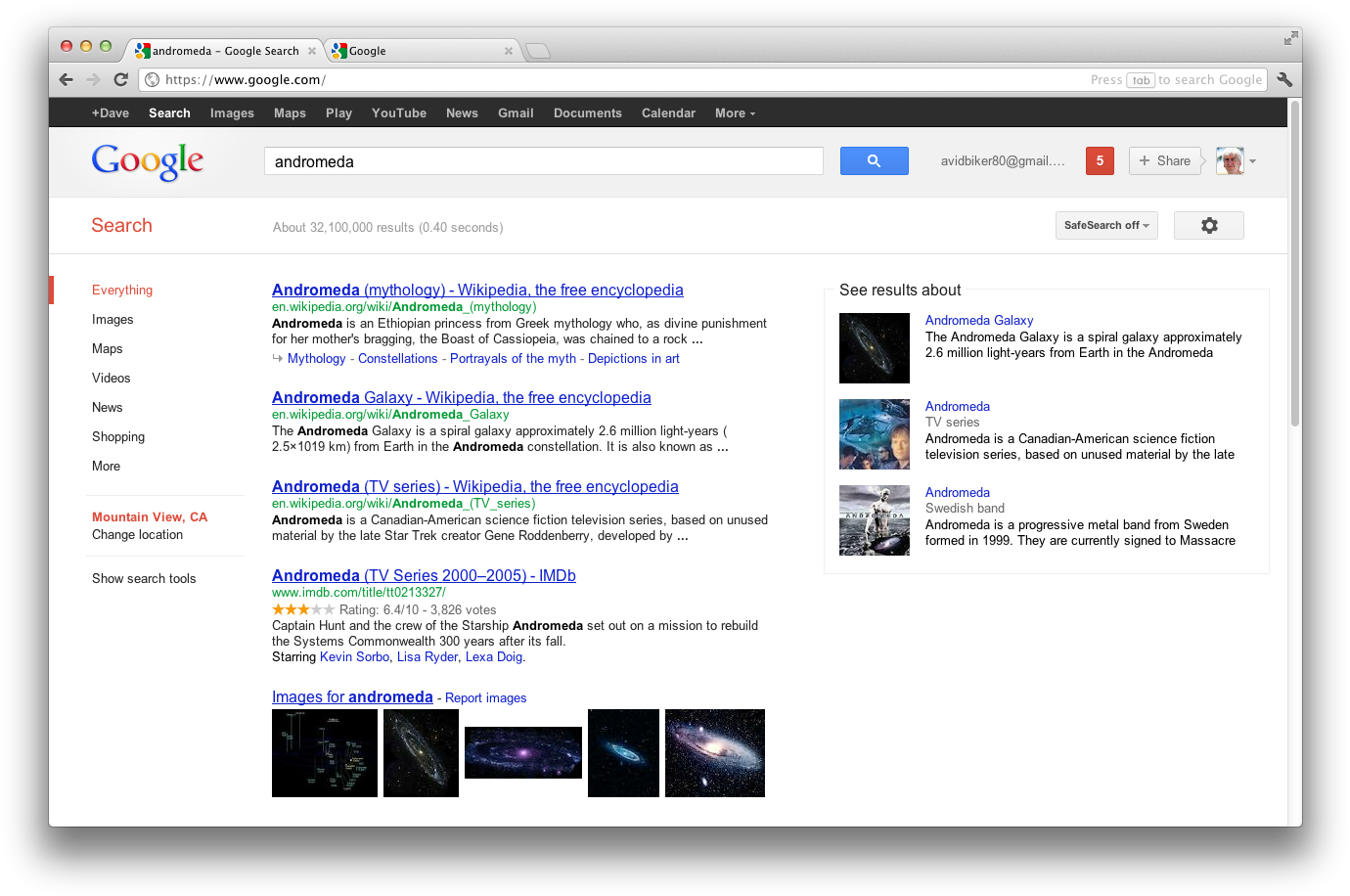Select Maps in the left sidebar
This screenshot has height=896, width=1350.
pyautogui.click(x=108, y=349)
